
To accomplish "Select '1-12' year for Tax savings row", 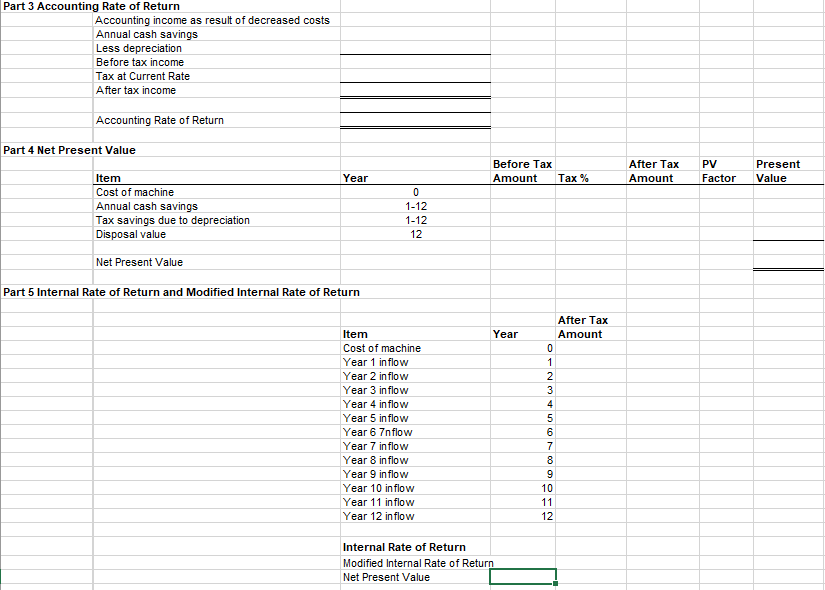I will pyautogui.click(x=416, y=220).
